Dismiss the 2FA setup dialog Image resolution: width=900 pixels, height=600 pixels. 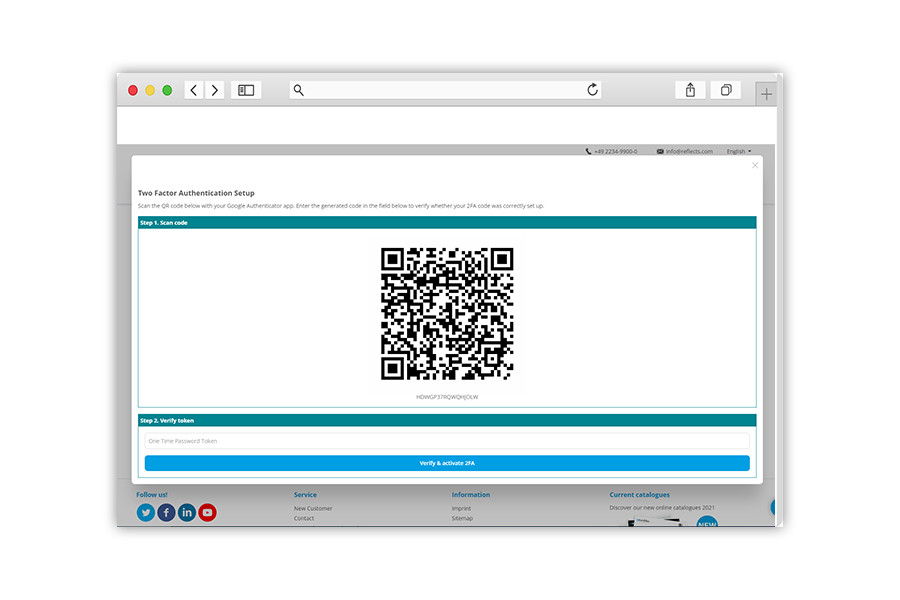755,165
